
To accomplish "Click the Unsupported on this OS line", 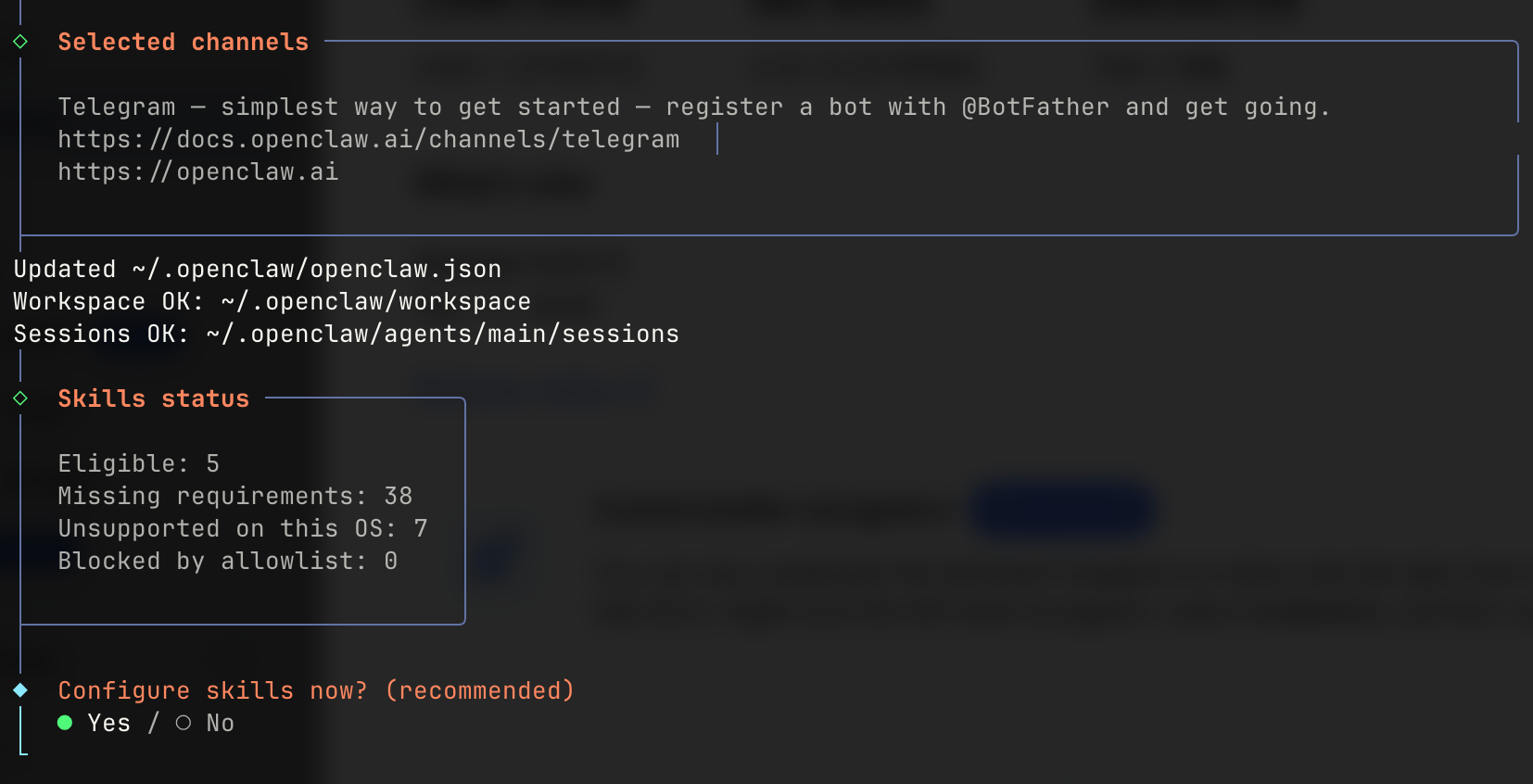I will point(242,528).
